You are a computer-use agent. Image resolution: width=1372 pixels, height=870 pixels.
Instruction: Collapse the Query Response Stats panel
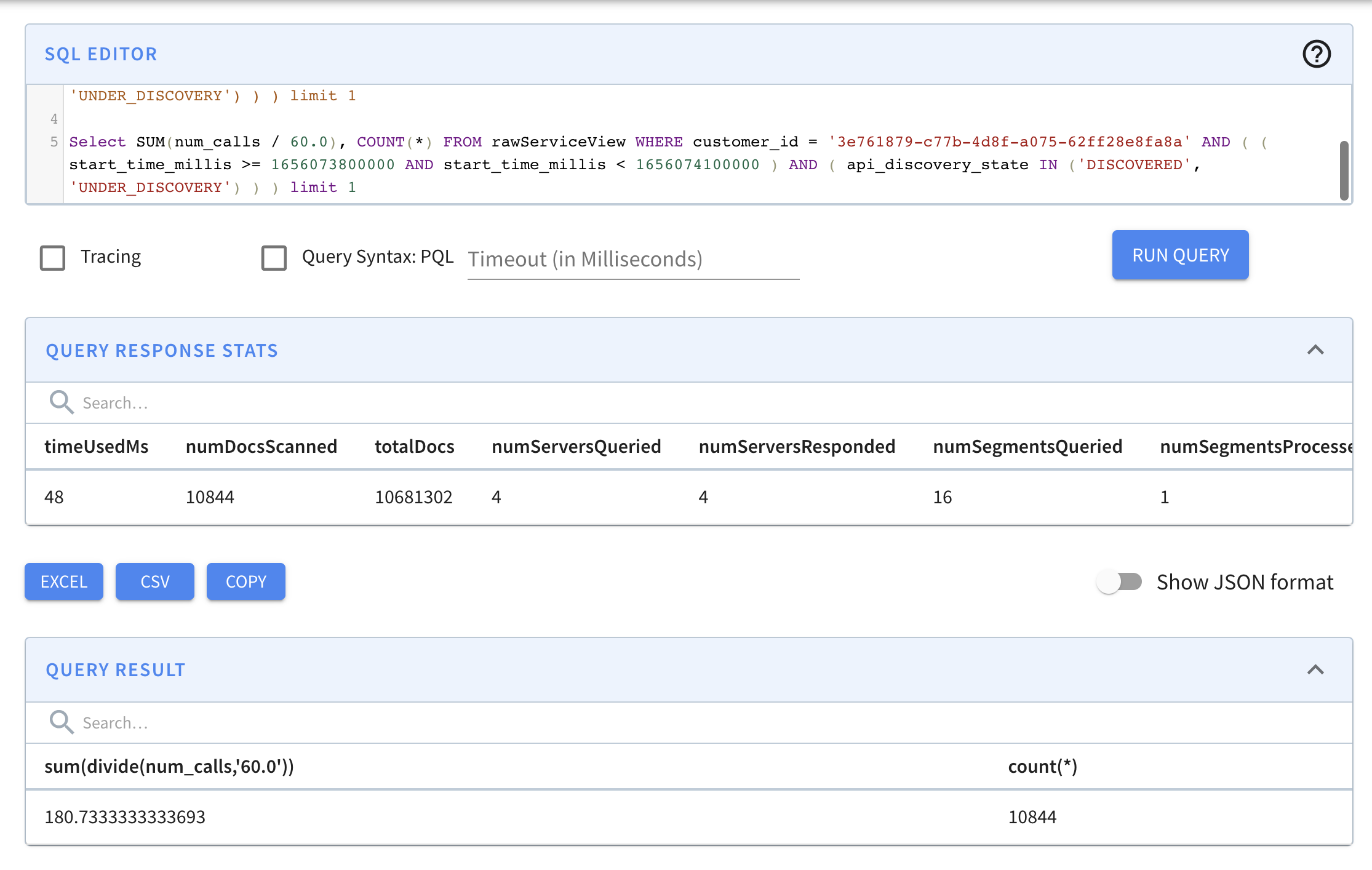1315,350
